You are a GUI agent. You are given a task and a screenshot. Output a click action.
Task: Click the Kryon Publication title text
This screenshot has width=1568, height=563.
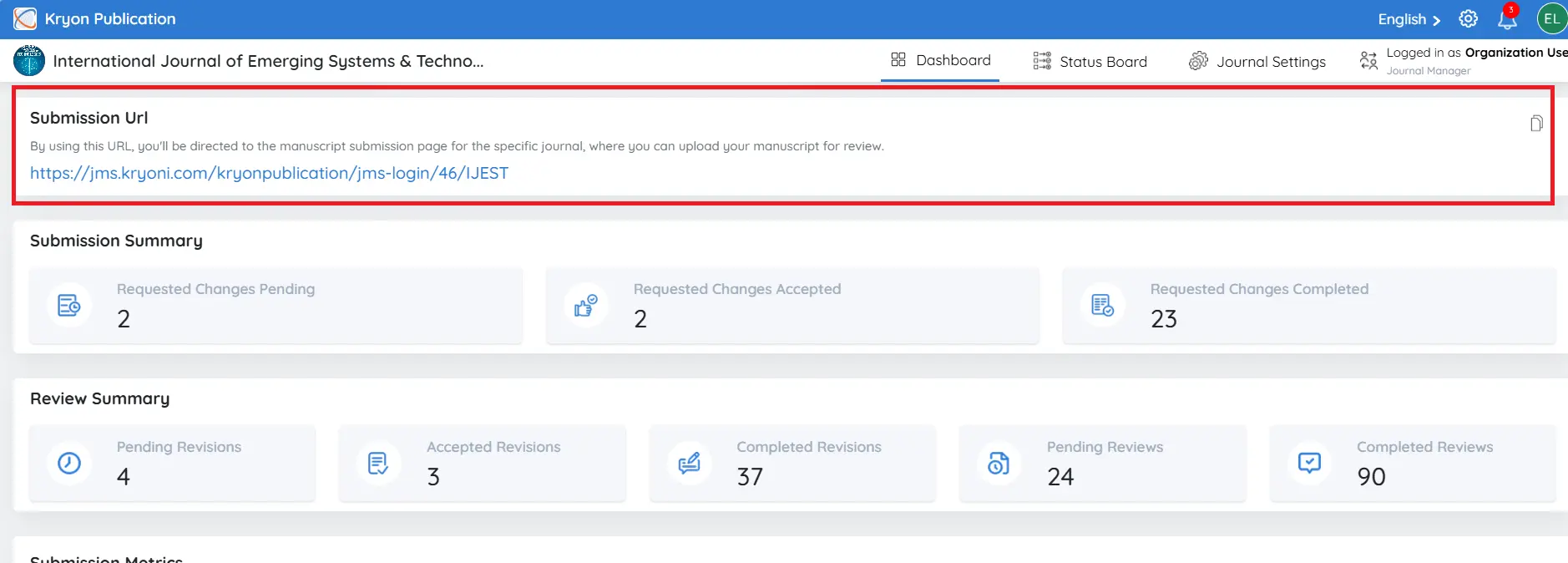[110, 18]
